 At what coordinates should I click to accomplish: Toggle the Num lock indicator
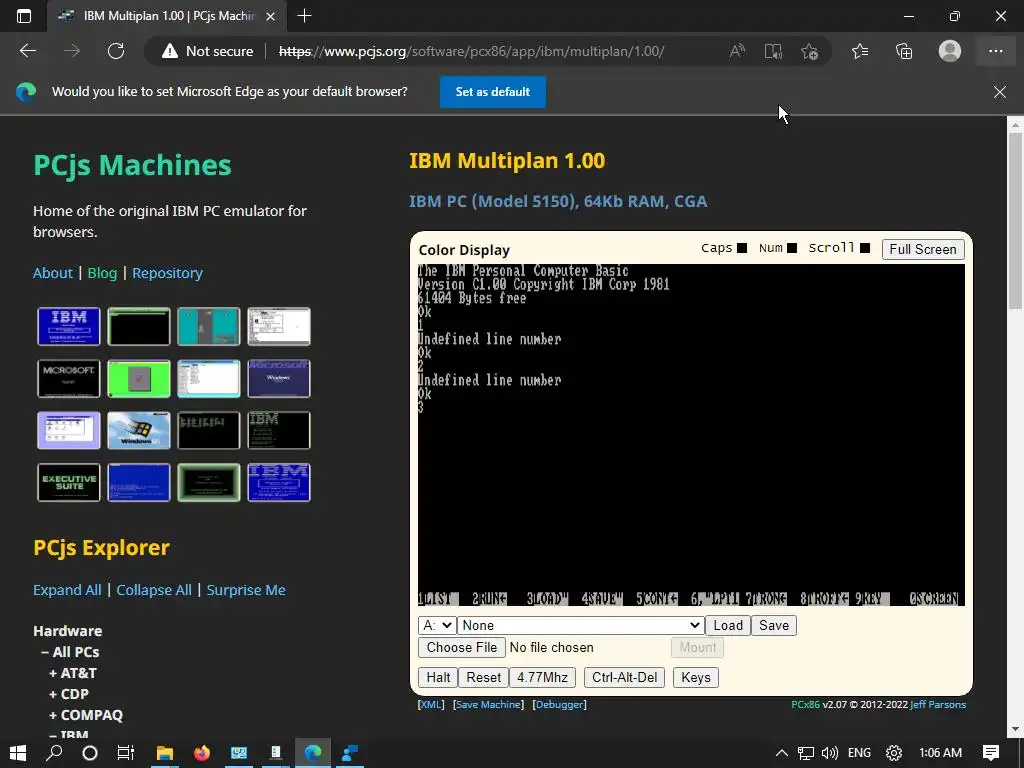(x=792, y=248)
